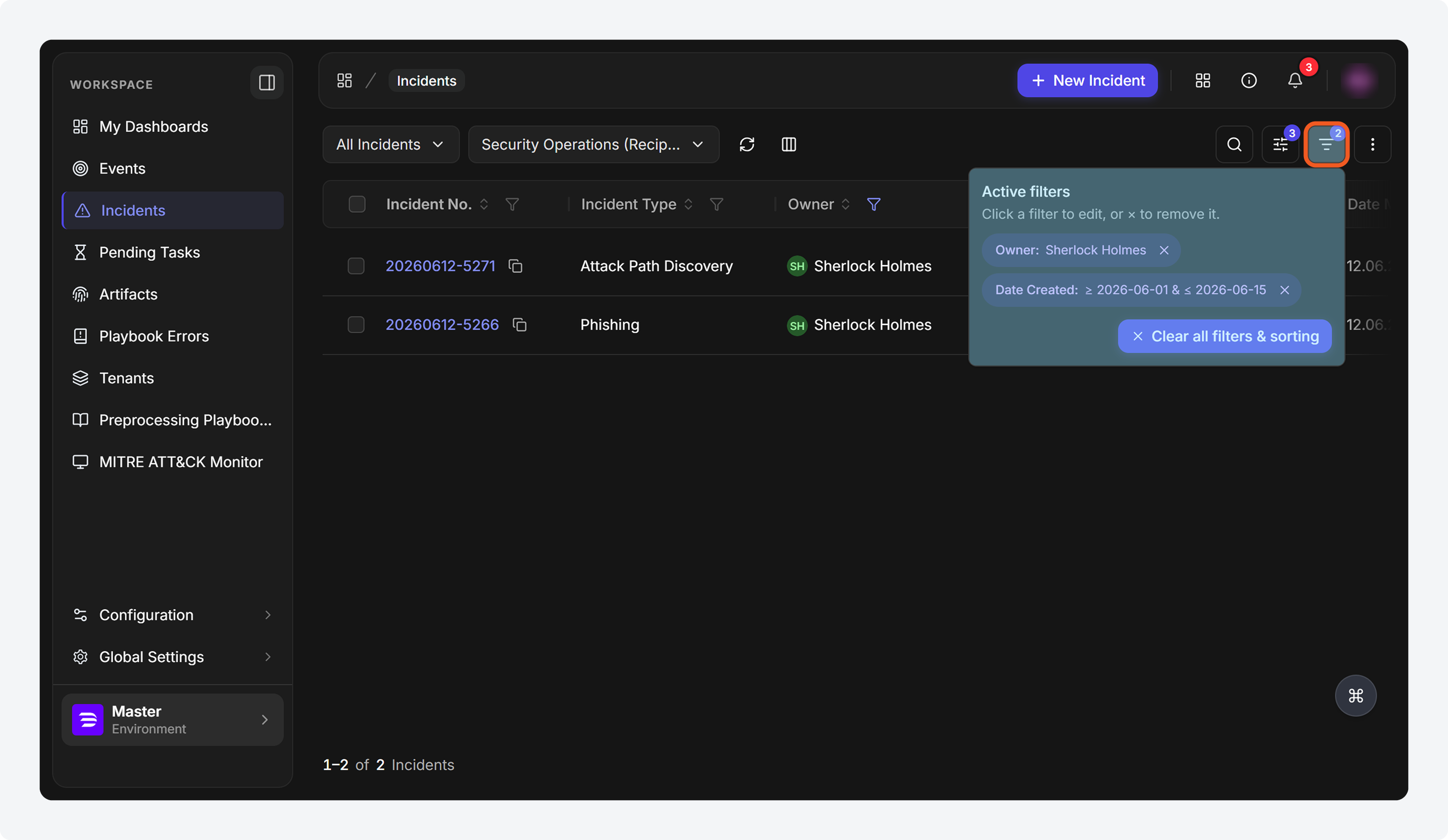Open the Security Operations tenant dropdown
This screenshot has height=840, width=1448.
pyautogui.click(x=594, y=144)
